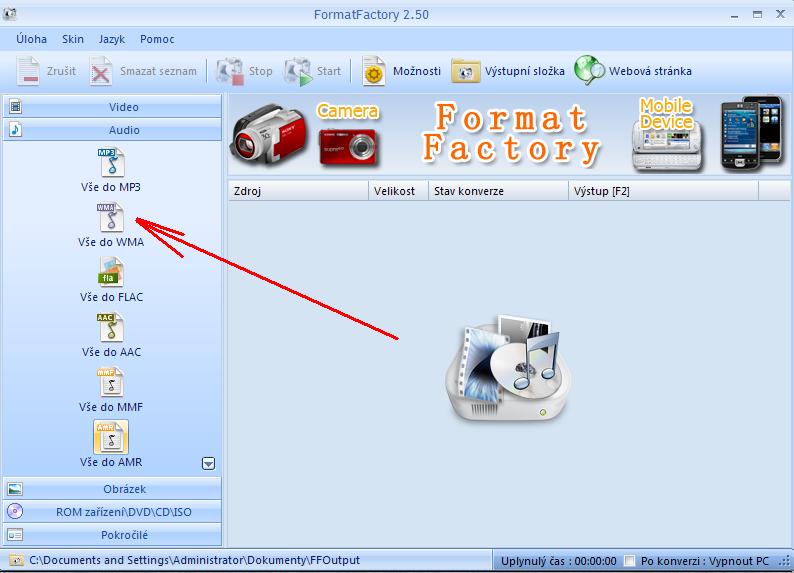Image resolution: width=794 pixels, height=573 pixels.
Task: Click the Audio music note icon
Action: pos(16,130)
